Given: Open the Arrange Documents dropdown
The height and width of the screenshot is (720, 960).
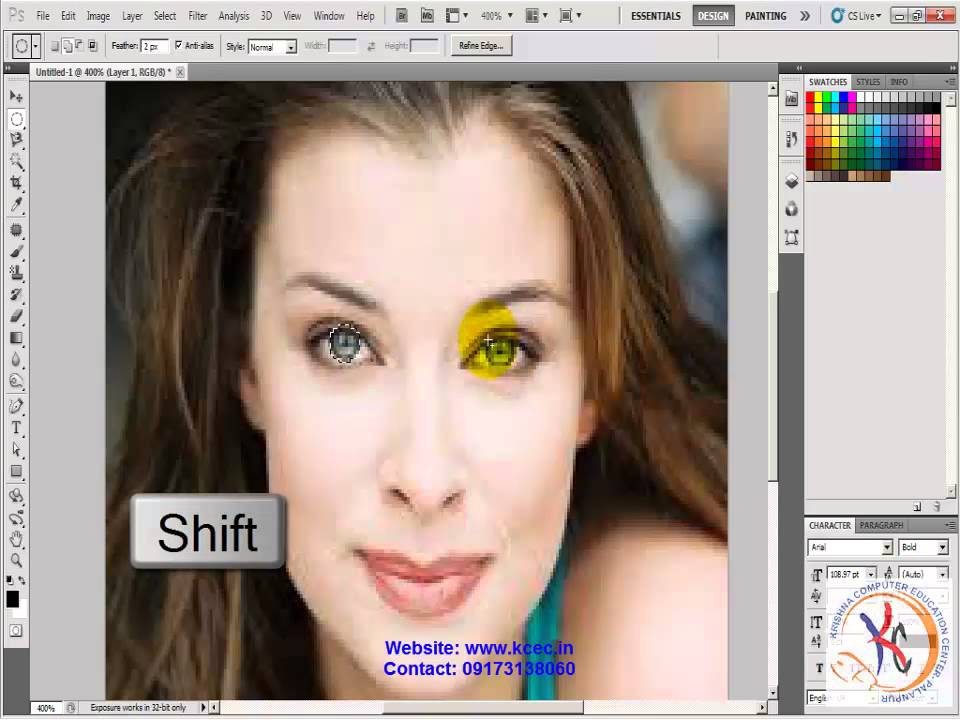Looking at the screenshot, I should point(537,16).
